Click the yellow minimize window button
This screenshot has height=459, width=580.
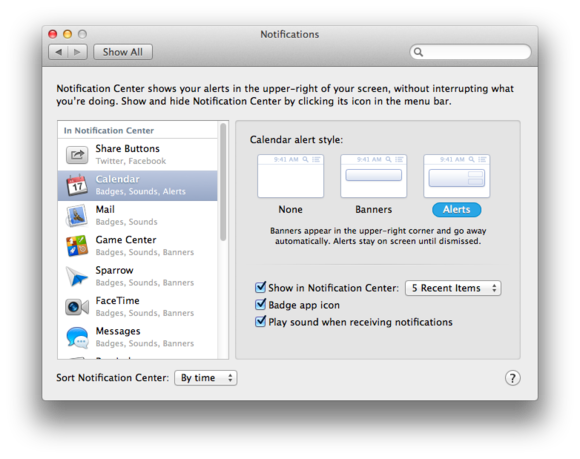pyautogui.click(x=67, y=34)
